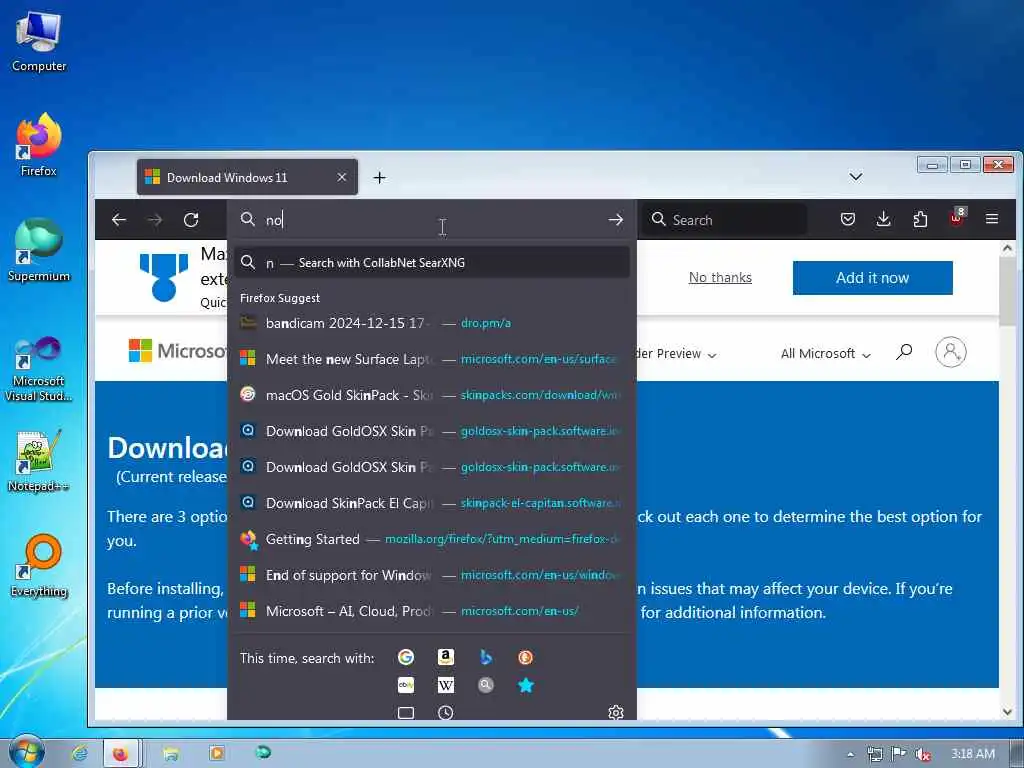Open Firefox application hamburger menu
This screenshot has width=1024, height=768.
[991, 219]
